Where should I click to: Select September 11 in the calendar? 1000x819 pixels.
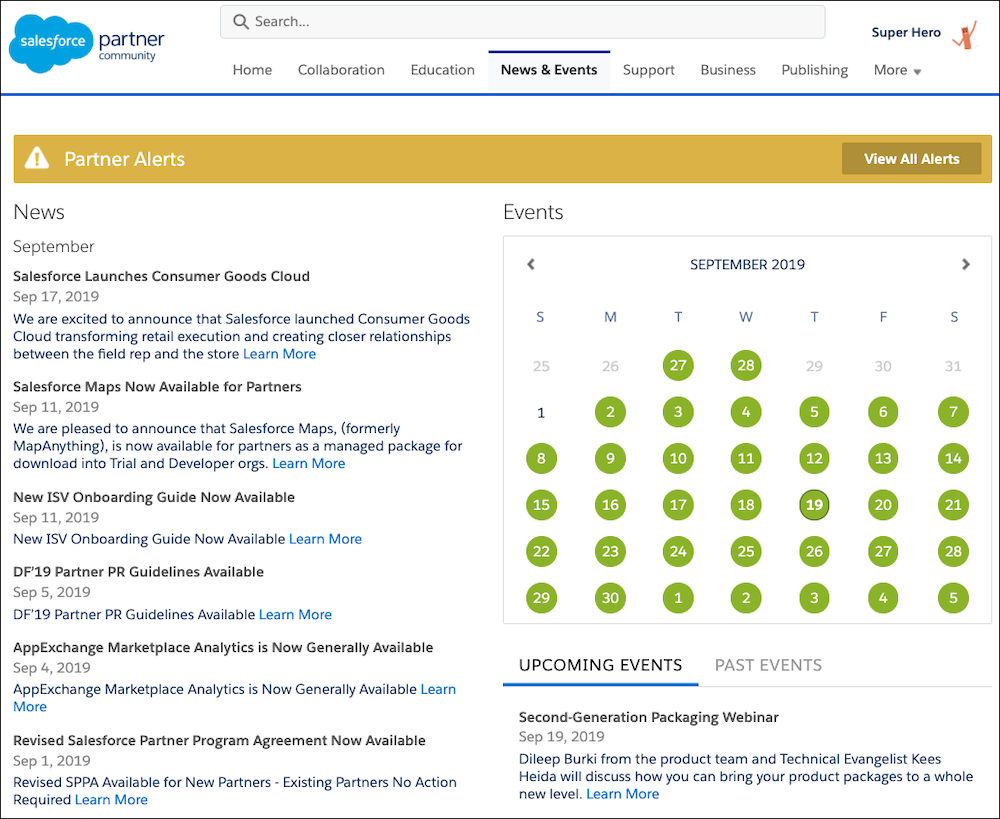(746, 459)
